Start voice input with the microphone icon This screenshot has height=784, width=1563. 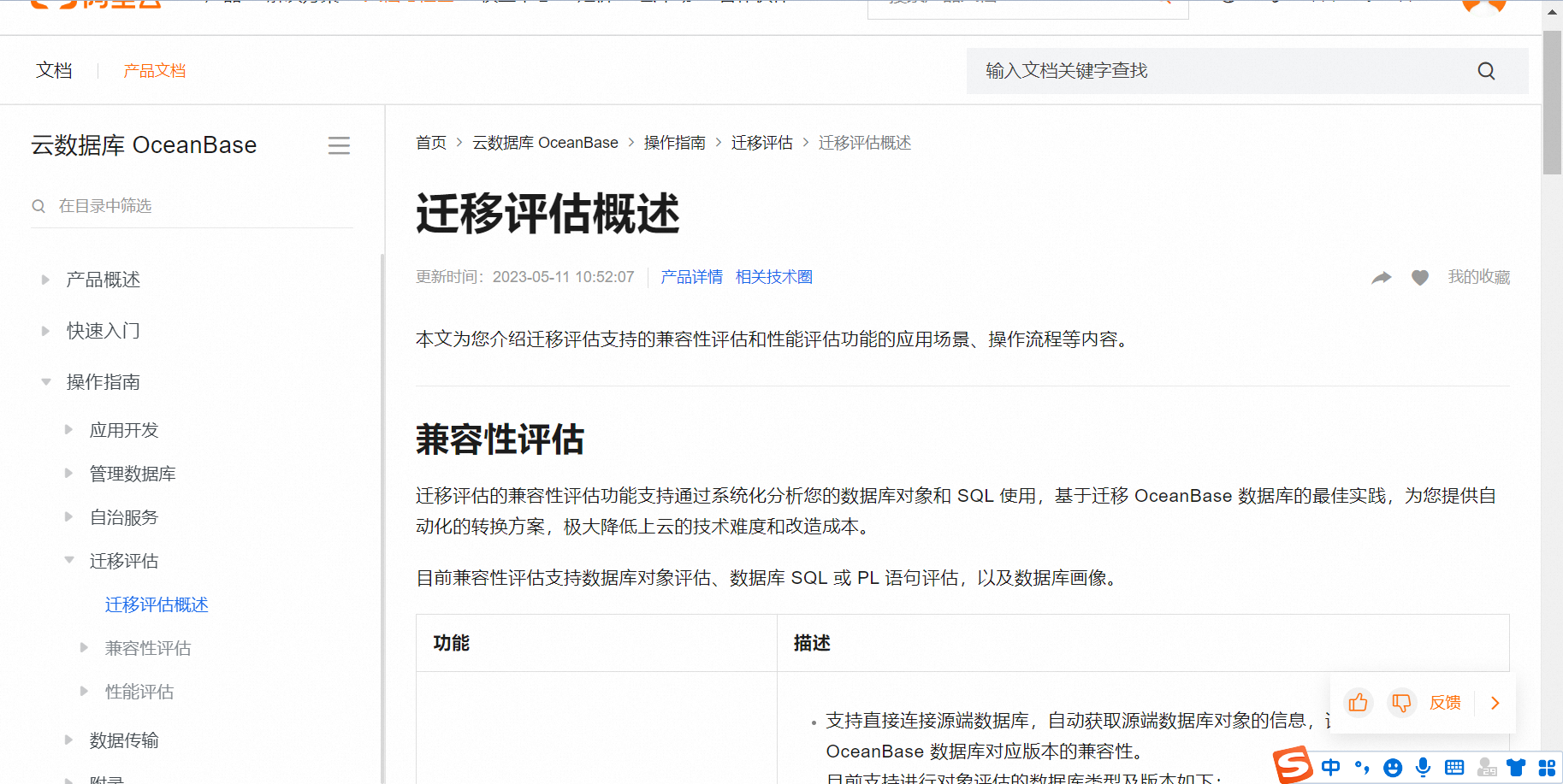pos(1423,767)
